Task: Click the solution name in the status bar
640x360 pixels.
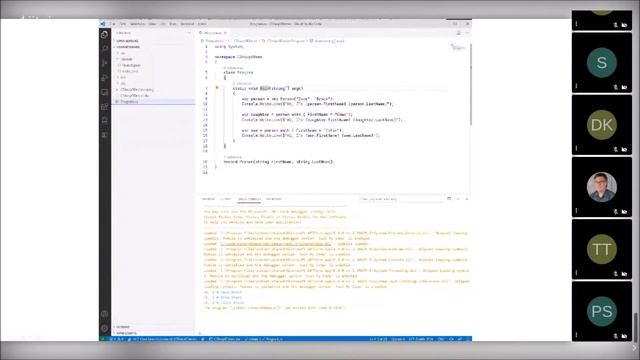Action: (224, 339)
